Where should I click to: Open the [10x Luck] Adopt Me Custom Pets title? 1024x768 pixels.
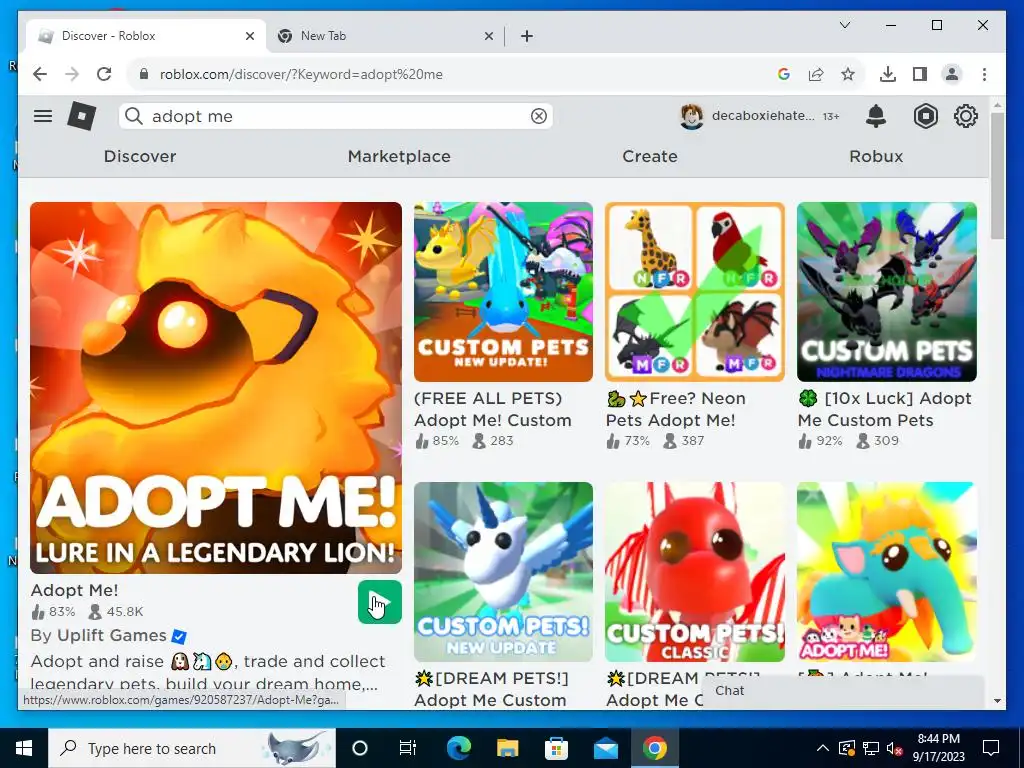click(885, 409)
